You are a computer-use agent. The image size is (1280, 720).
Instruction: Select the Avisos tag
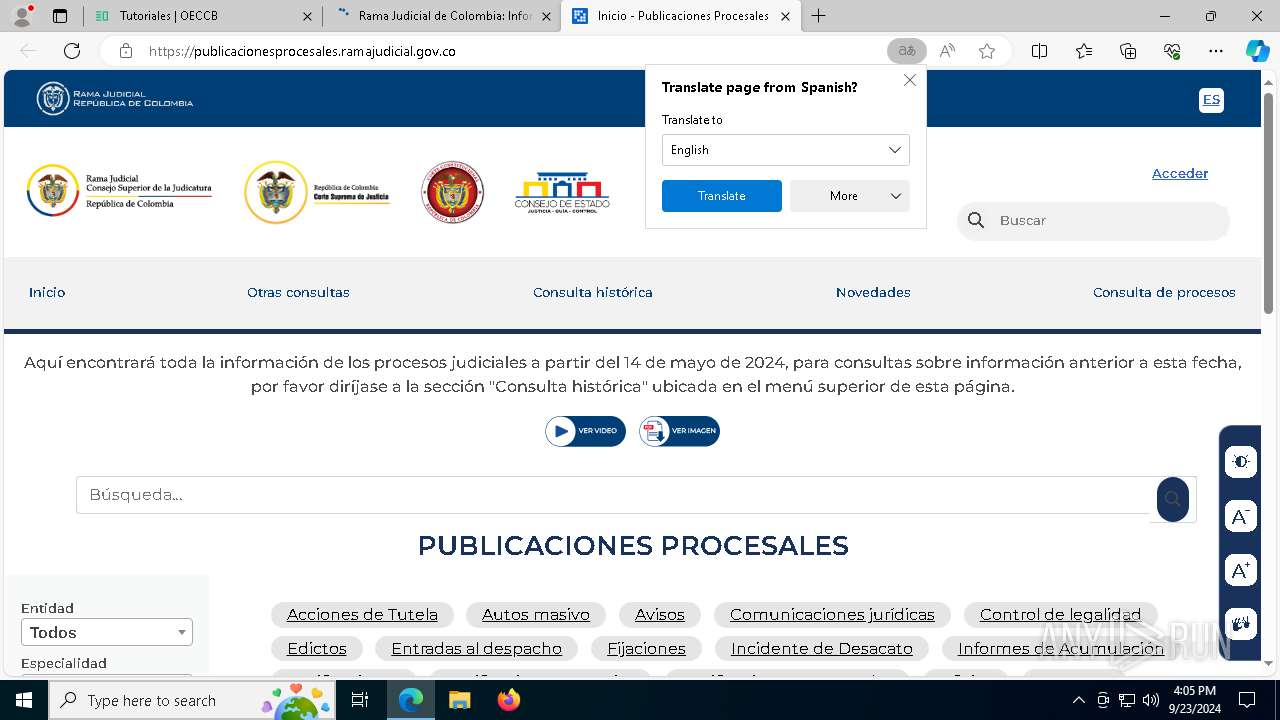660,614
